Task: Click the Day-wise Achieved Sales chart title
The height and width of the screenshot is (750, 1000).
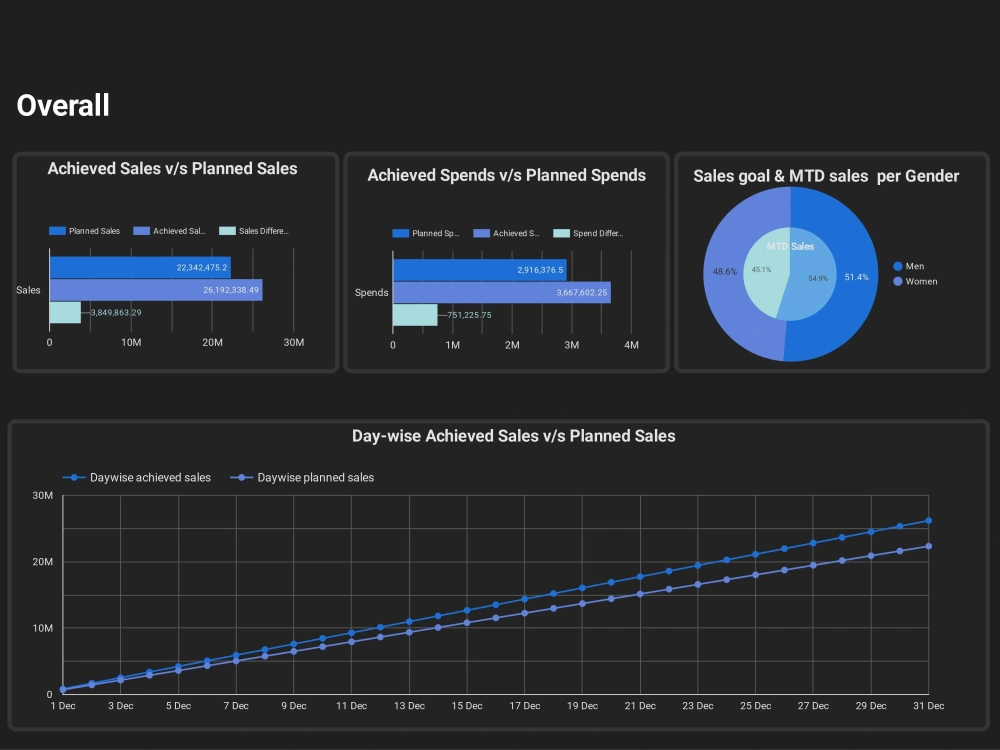Action: click(513, 436)
